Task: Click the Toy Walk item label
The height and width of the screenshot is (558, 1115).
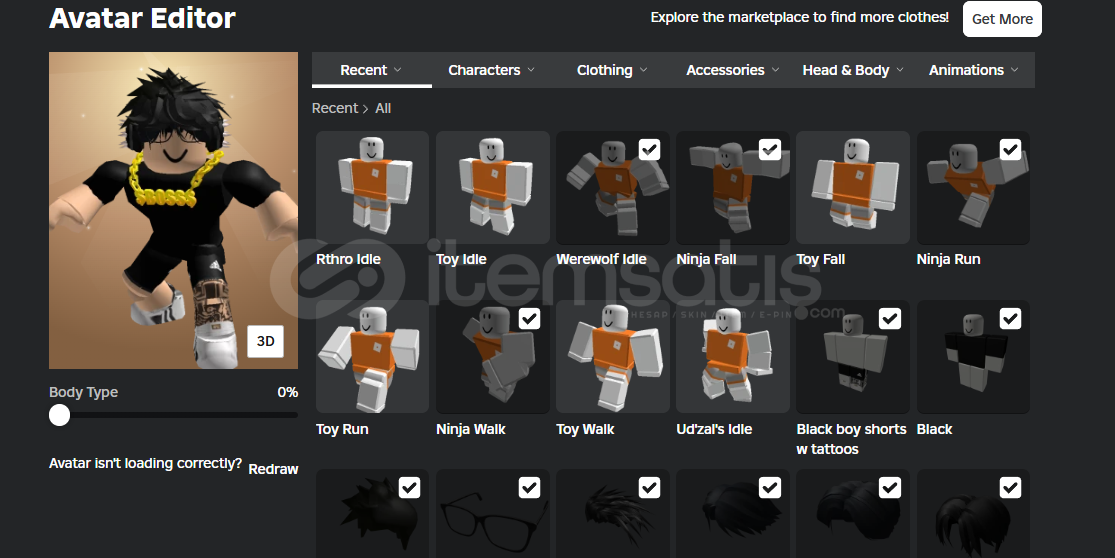Action: (585, 429)
